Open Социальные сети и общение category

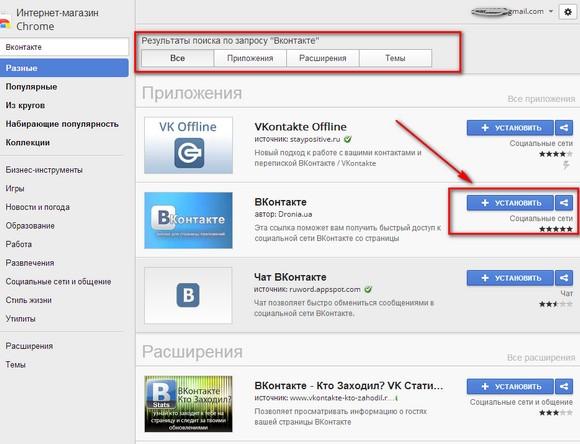(58, 282)
